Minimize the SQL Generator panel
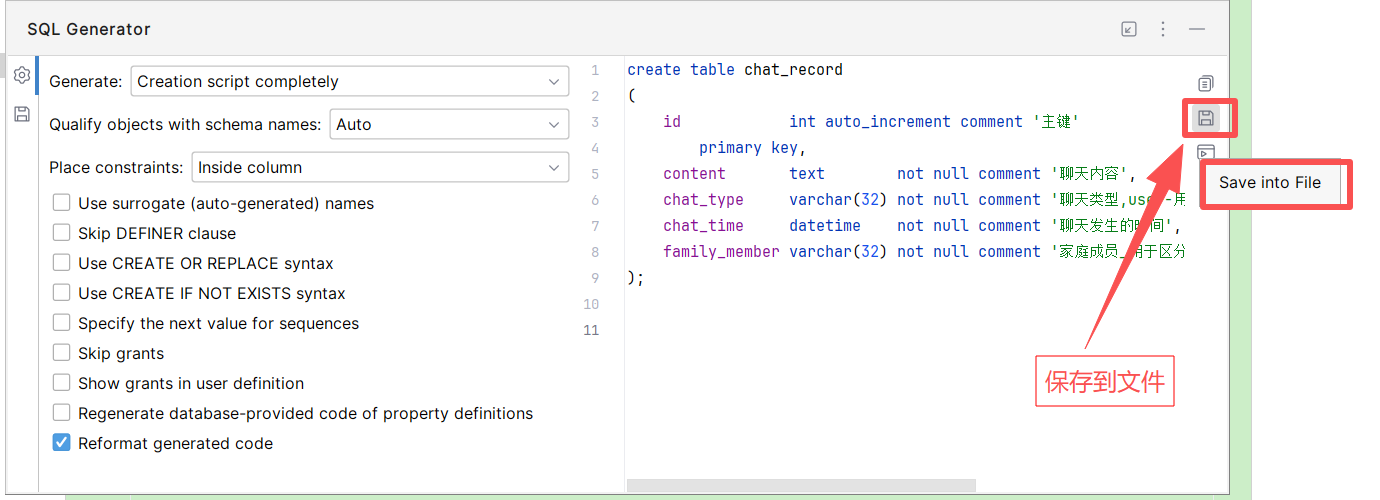Screen dimensions: 1380x500 (x=1197, y=29)
